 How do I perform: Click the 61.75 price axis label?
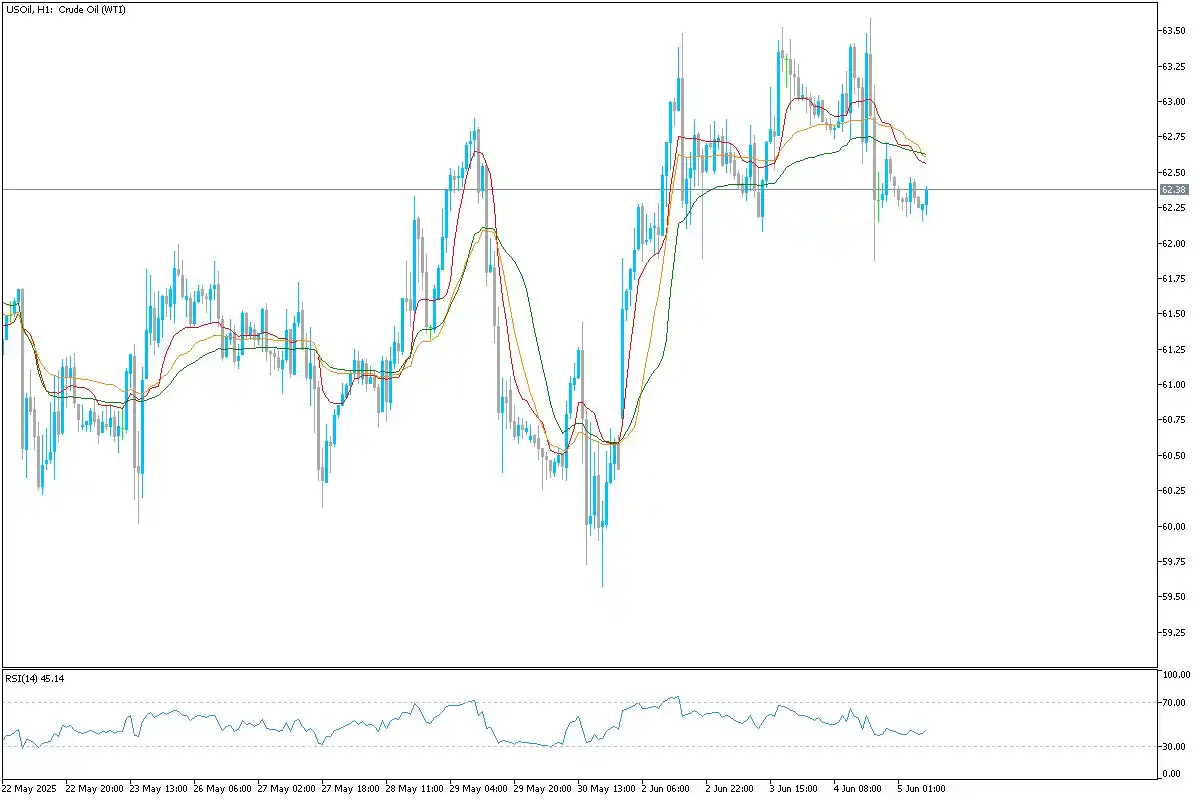(1173, 279)
